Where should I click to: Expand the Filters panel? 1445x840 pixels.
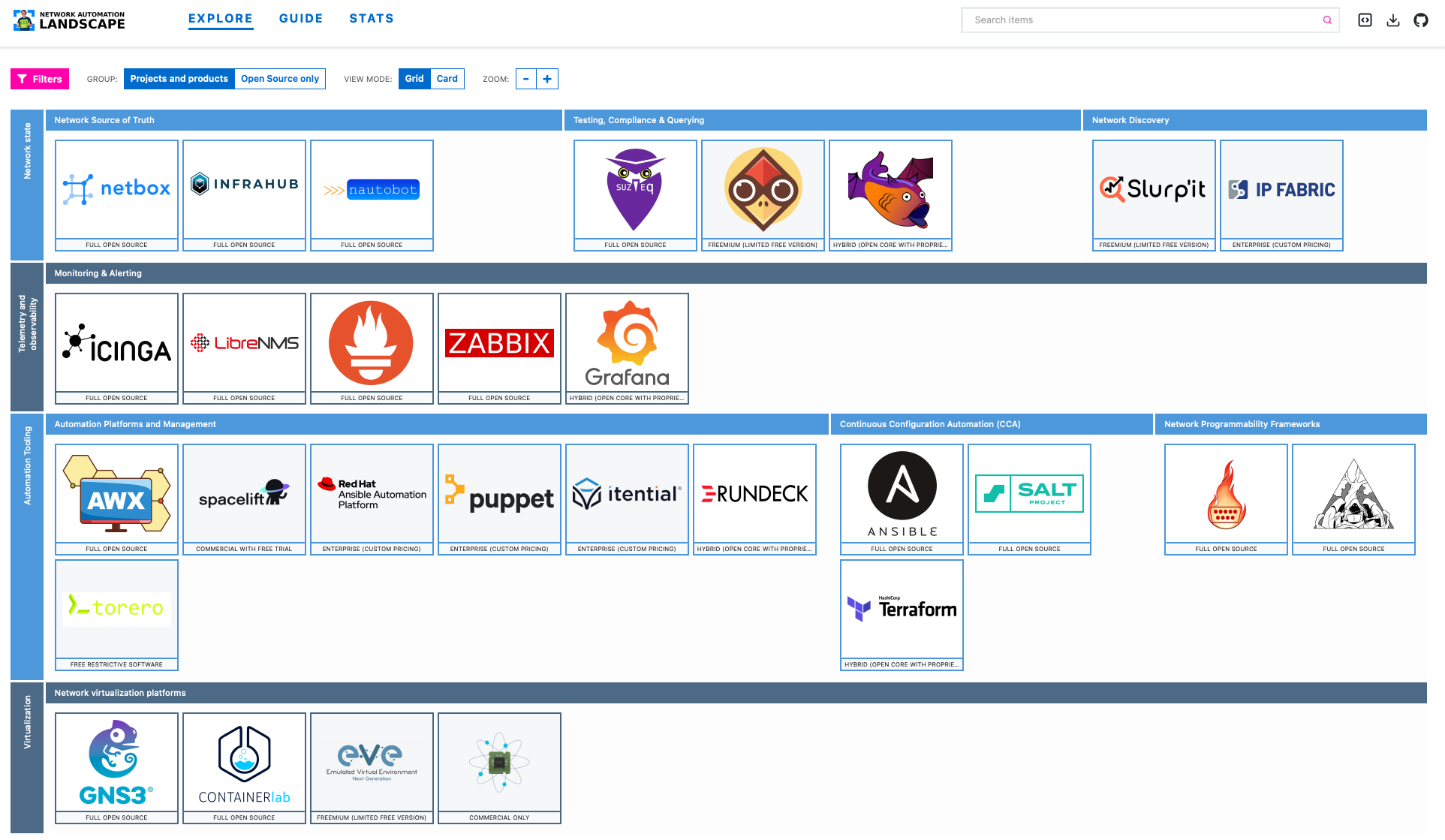39,78
